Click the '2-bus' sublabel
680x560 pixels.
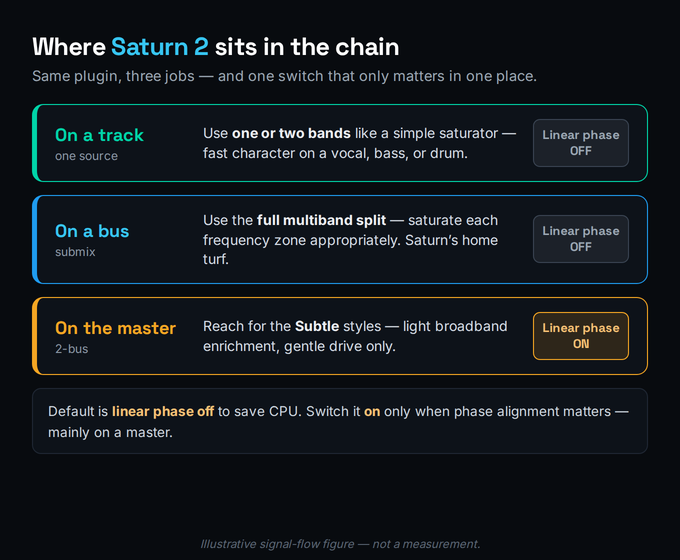72,349
